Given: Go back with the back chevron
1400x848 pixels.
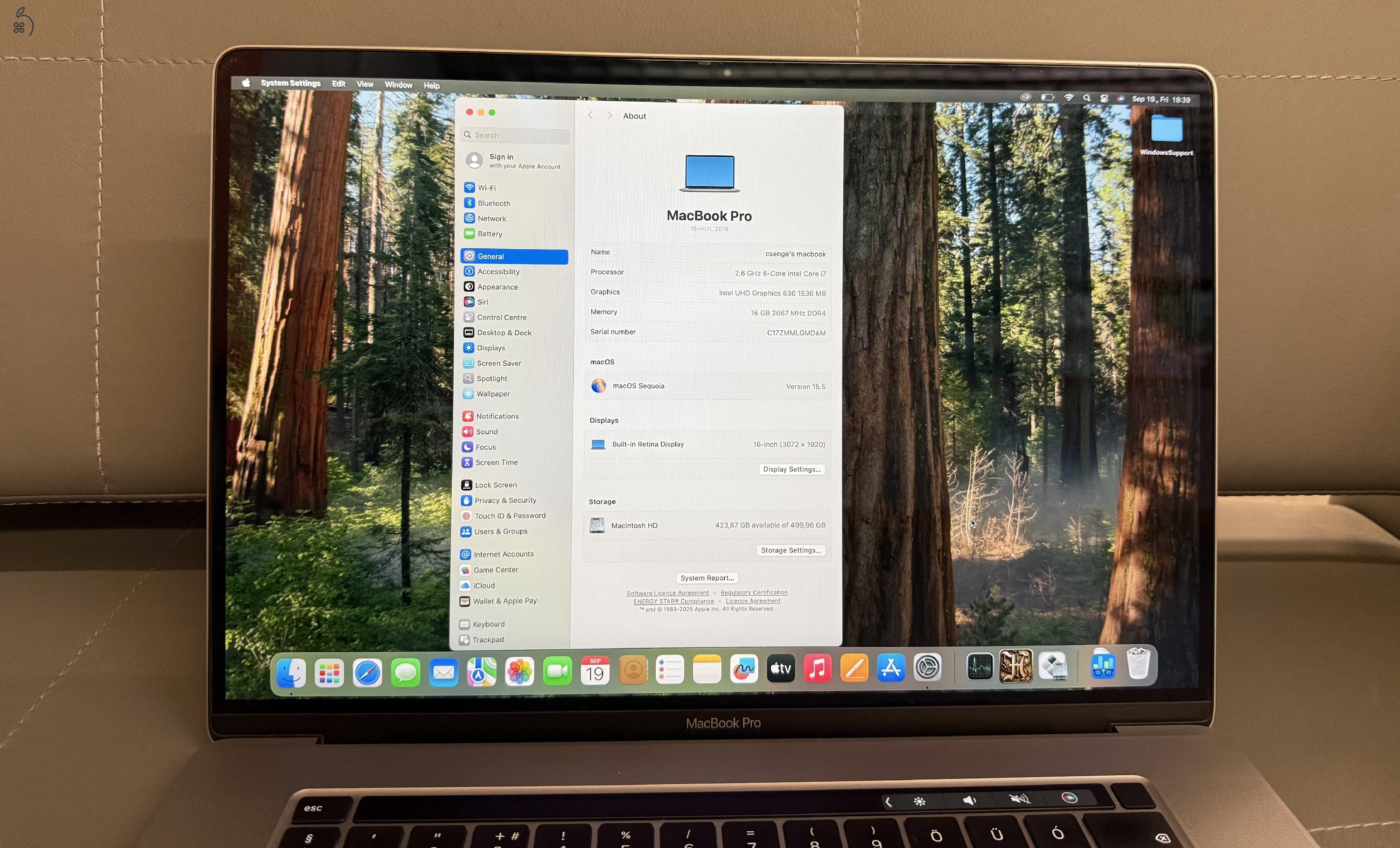Looking at the screenshot, I should (x=590, y=115).
